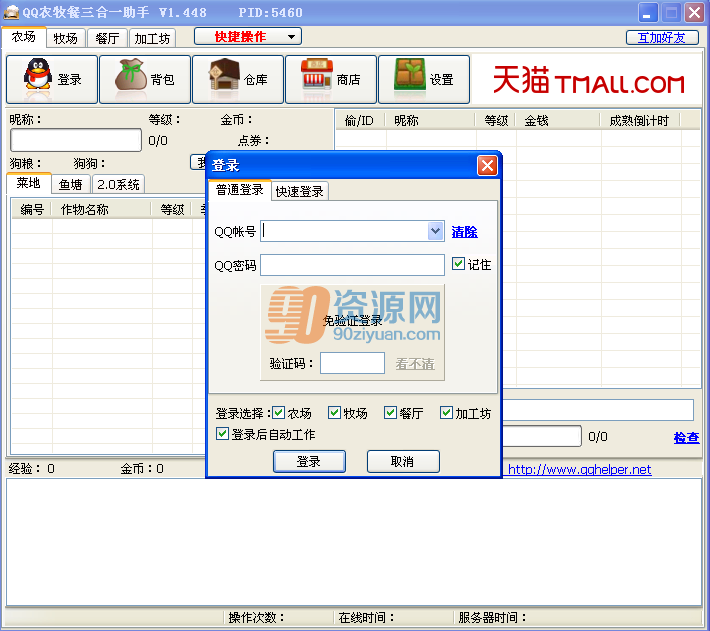Click the QQ penguin 登录 toolbar icon
Viewport: 710px width, 631px height.
click(x=52, y=79)
